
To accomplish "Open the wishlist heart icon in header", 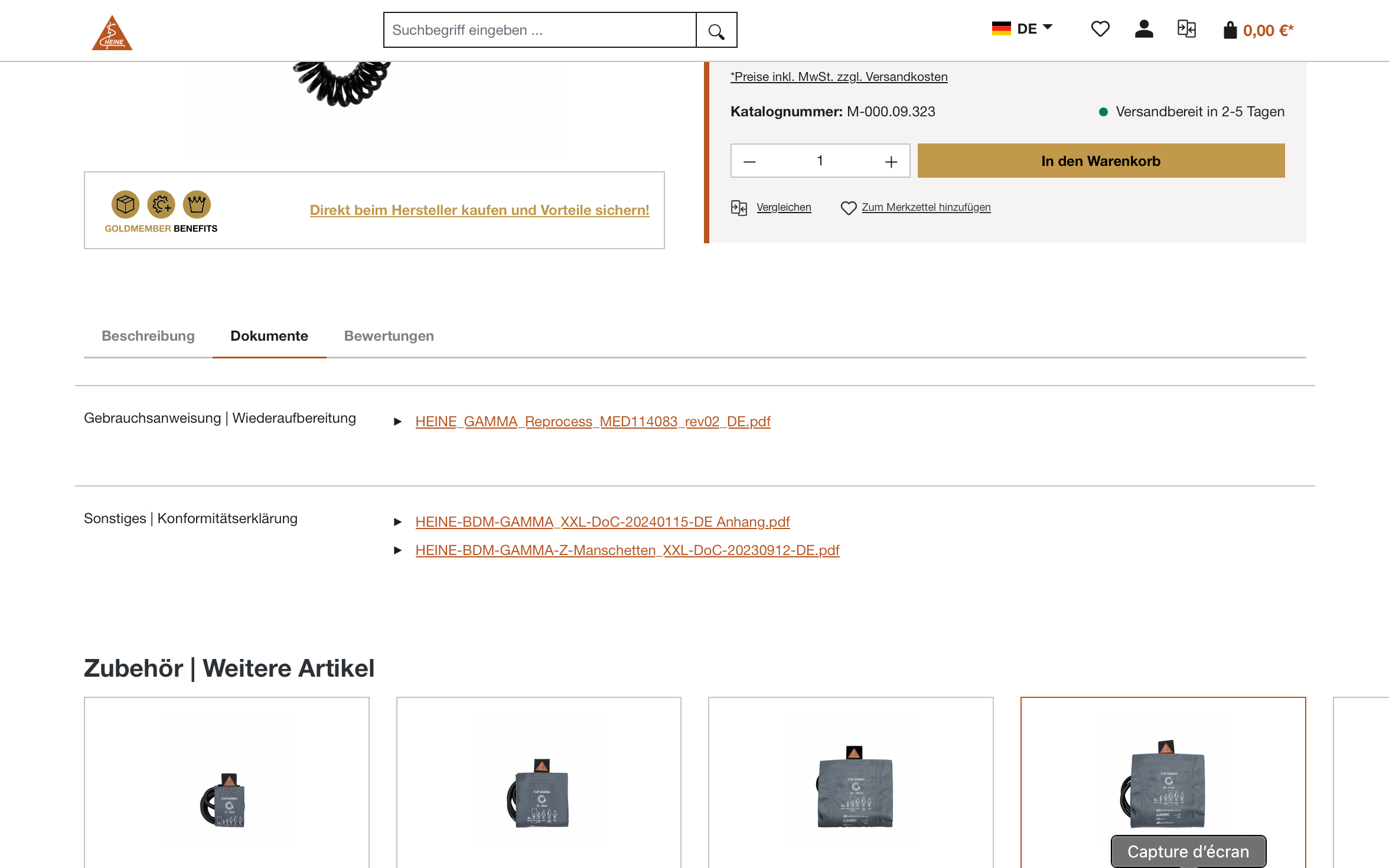I will tap(1100, 29).
